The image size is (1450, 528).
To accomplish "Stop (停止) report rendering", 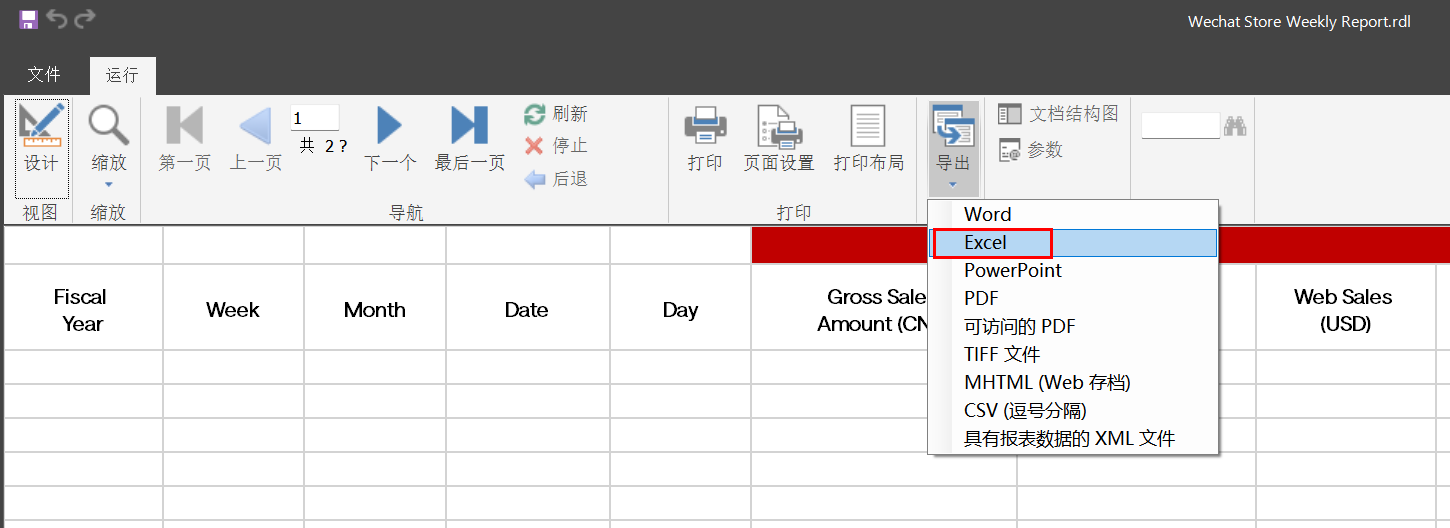I will click(556, 146).
